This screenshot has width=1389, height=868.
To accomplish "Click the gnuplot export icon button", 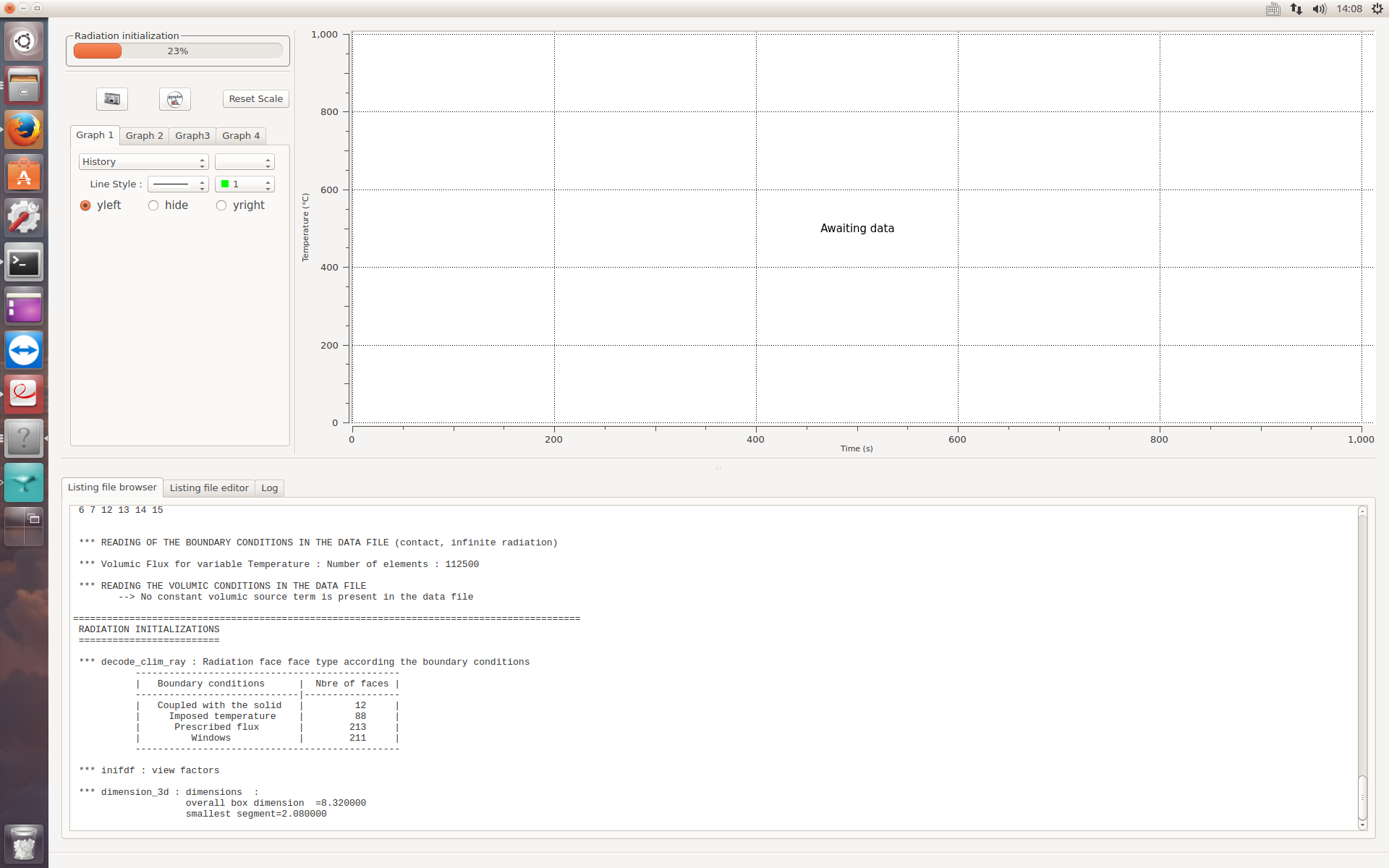I will click(x=175, y=99).
